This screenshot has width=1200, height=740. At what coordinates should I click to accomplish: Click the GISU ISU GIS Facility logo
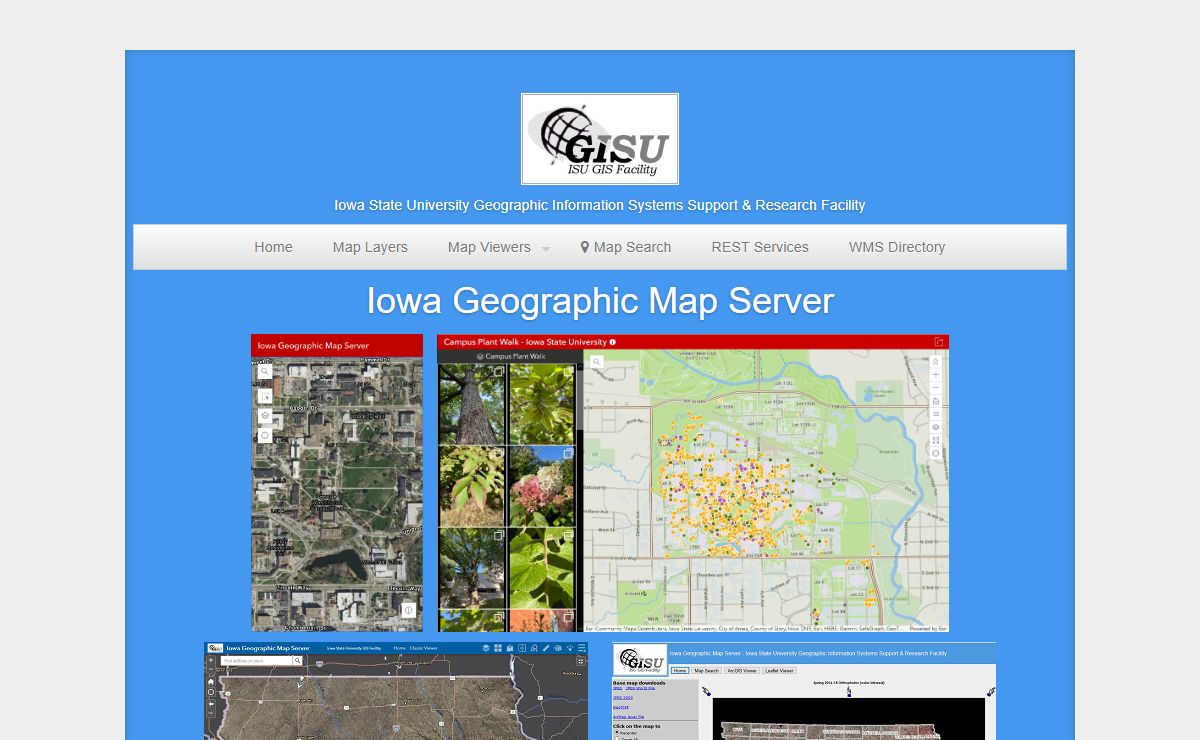tap(600, 139)
